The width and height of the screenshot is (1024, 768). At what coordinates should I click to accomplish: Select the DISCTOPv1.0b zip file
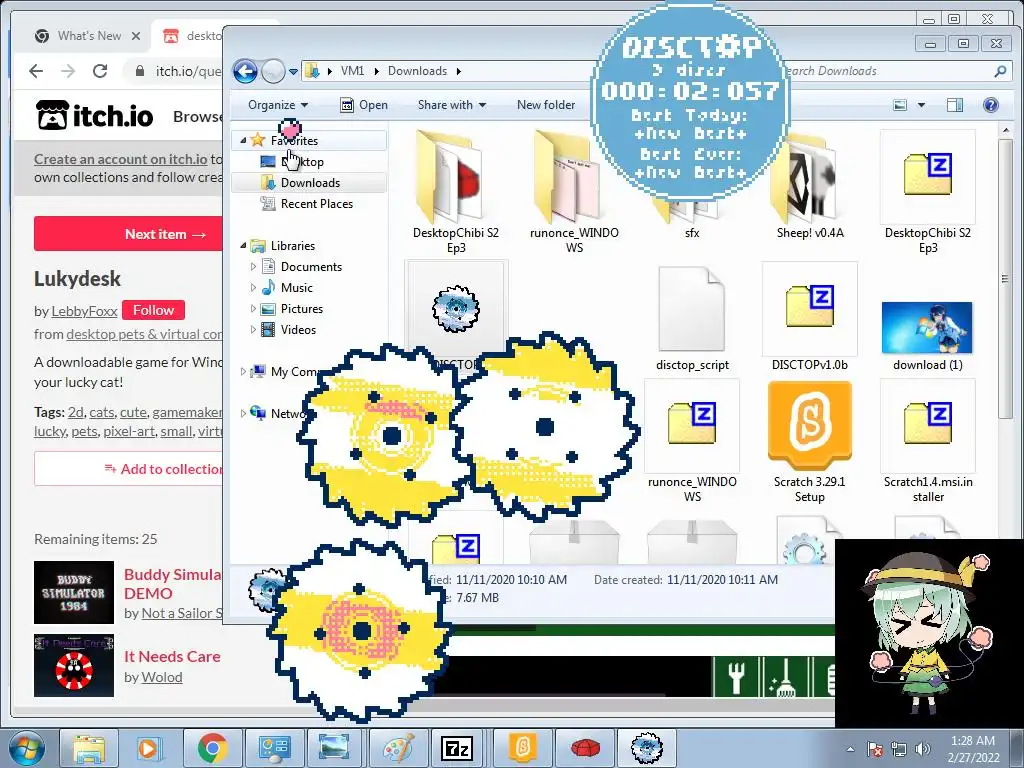pyautogui.click(x=810, y=319)
